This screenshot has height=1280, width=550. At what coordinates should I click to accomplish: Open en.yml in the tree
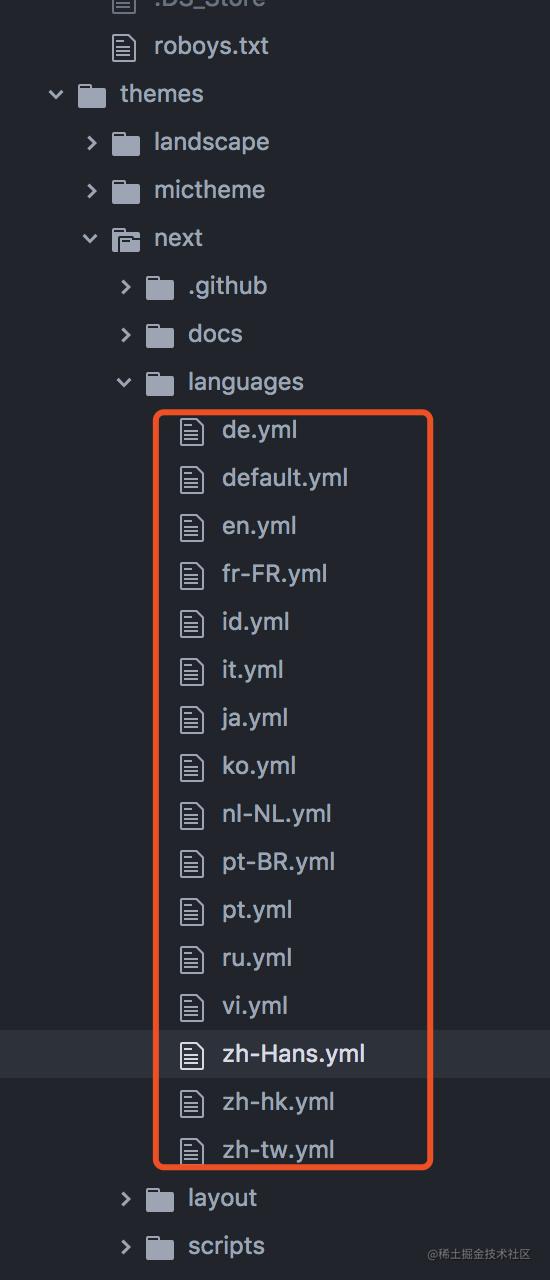259,526
